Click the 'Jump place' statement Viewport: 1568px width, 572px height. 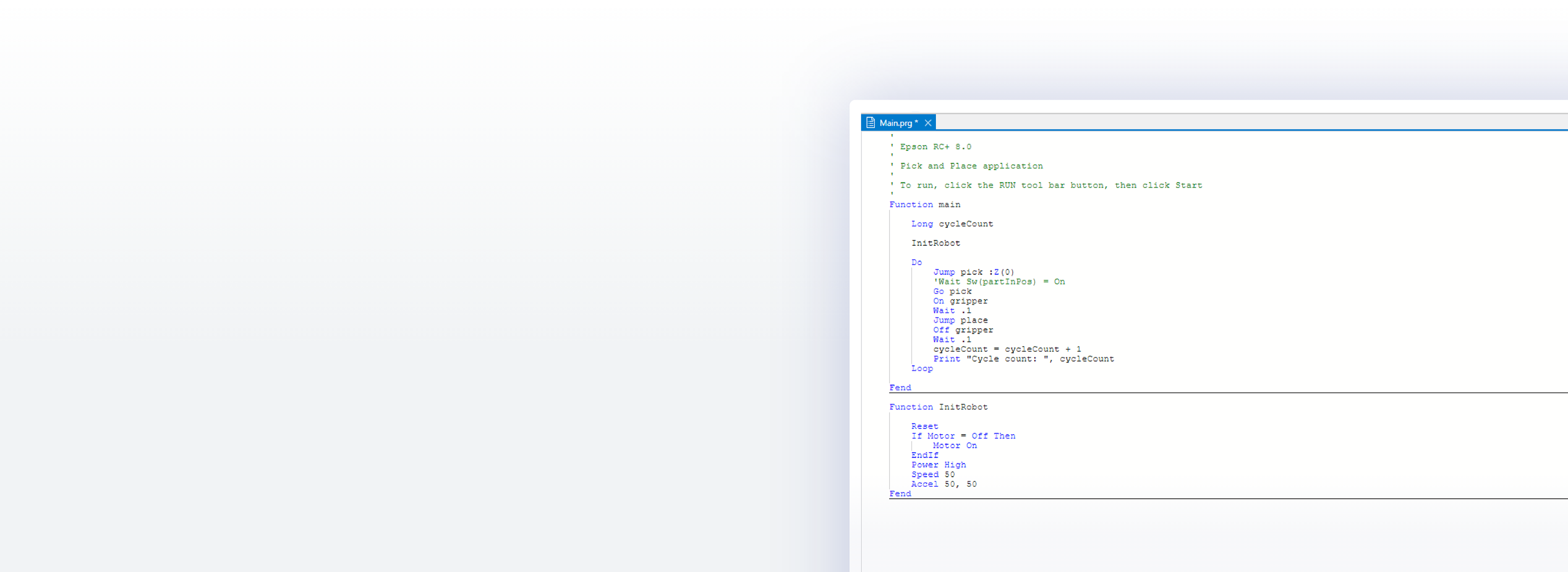[x=960, y=320]
